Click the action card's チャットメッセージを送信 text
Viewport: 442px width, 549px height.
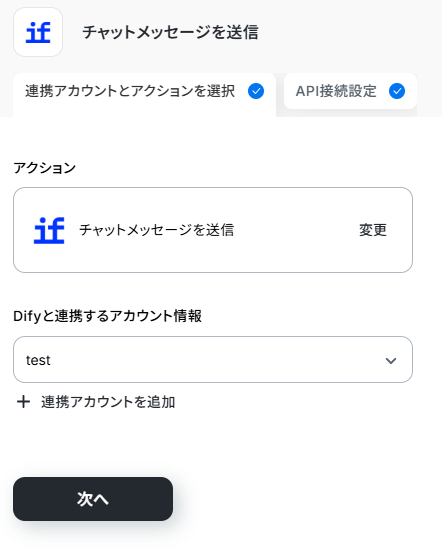point(157,230)
